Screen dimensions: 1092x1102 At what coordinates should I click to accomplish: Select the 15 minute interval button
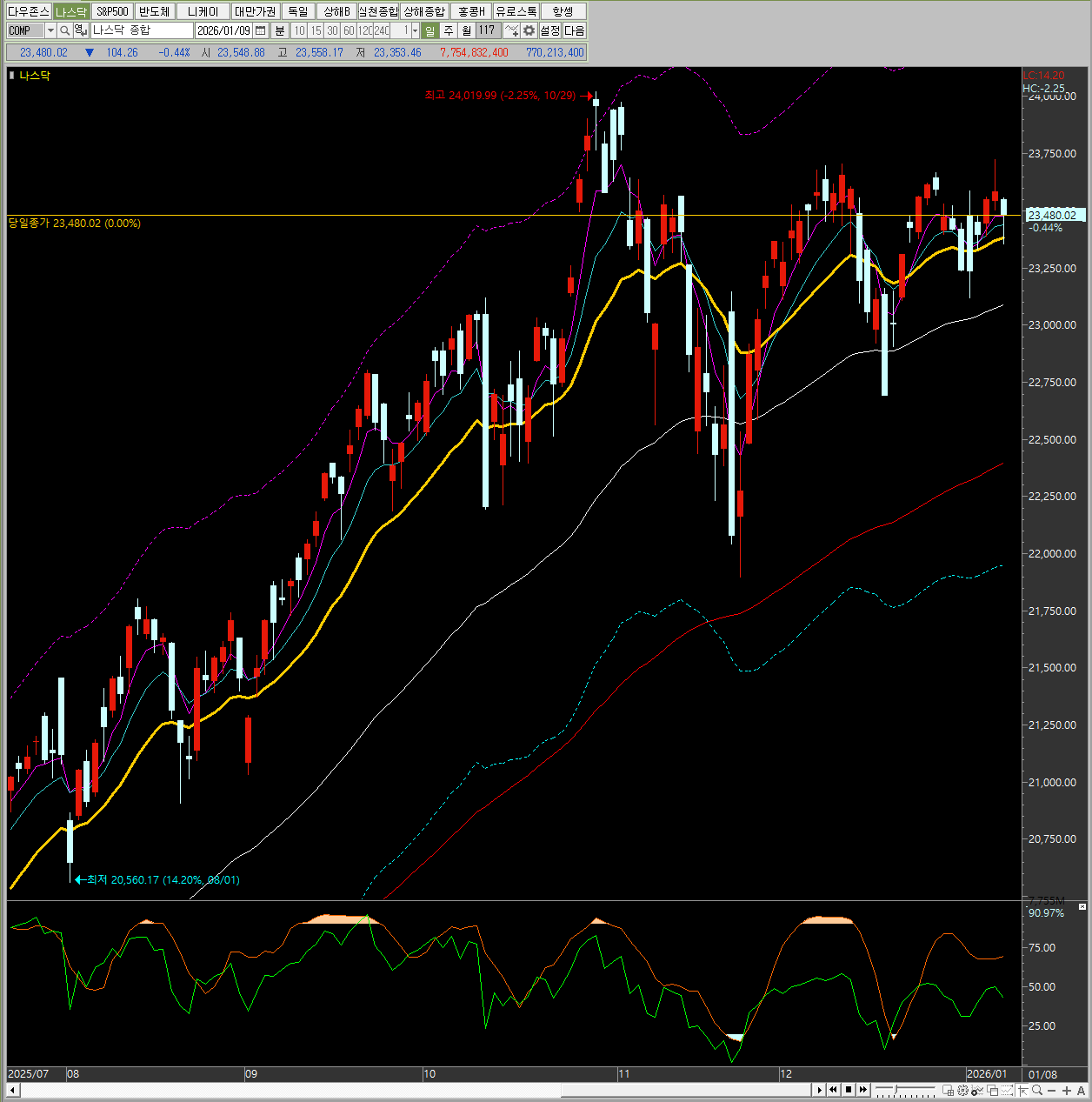316,30
